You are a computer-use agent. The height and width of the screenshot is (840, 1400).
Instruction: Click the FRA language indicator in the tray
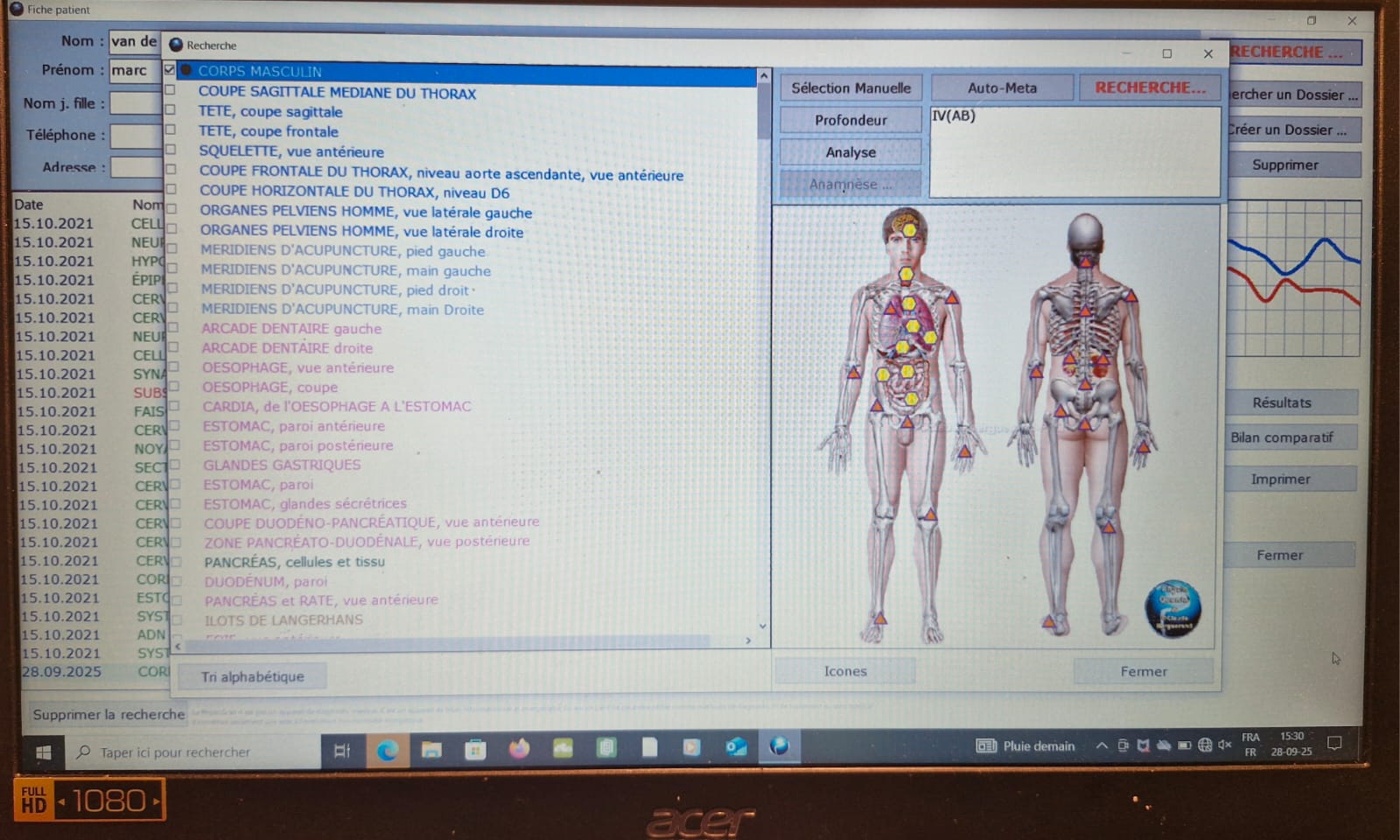pyautogui.click(x=1250, y=737)
